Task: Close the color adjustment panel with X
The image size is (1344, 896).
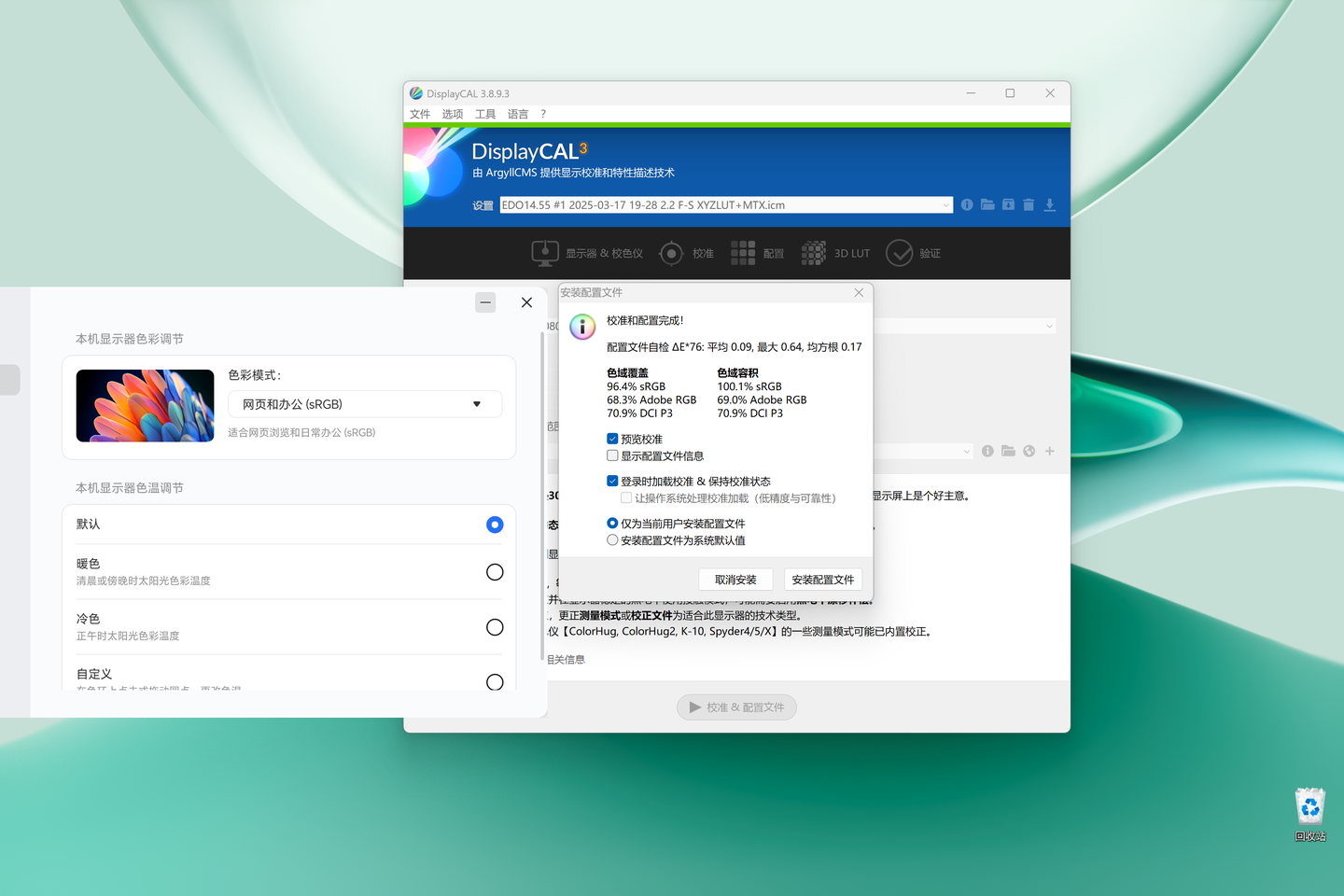Action: tap(526, 302)
